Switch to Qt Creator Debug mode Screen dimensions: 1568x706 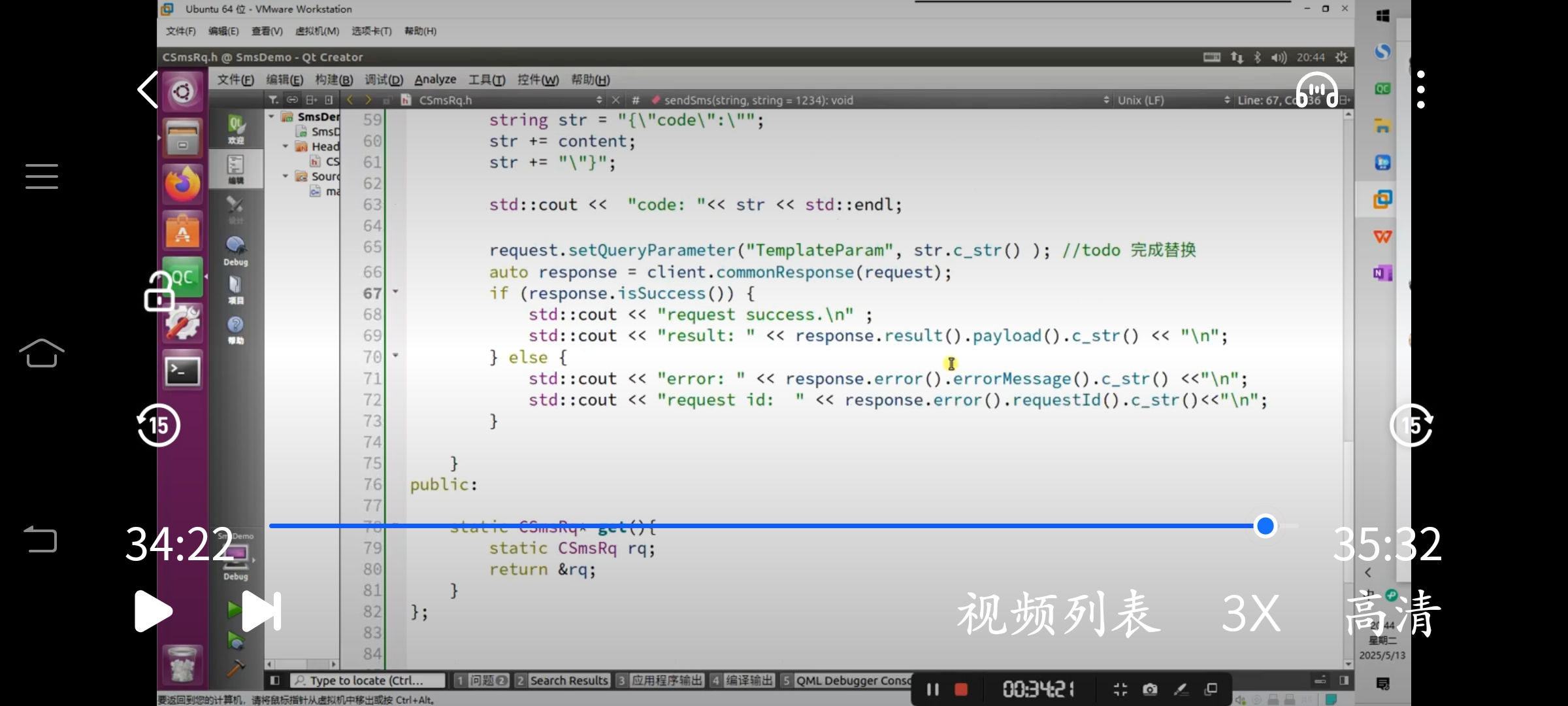(x=235, y=250)
